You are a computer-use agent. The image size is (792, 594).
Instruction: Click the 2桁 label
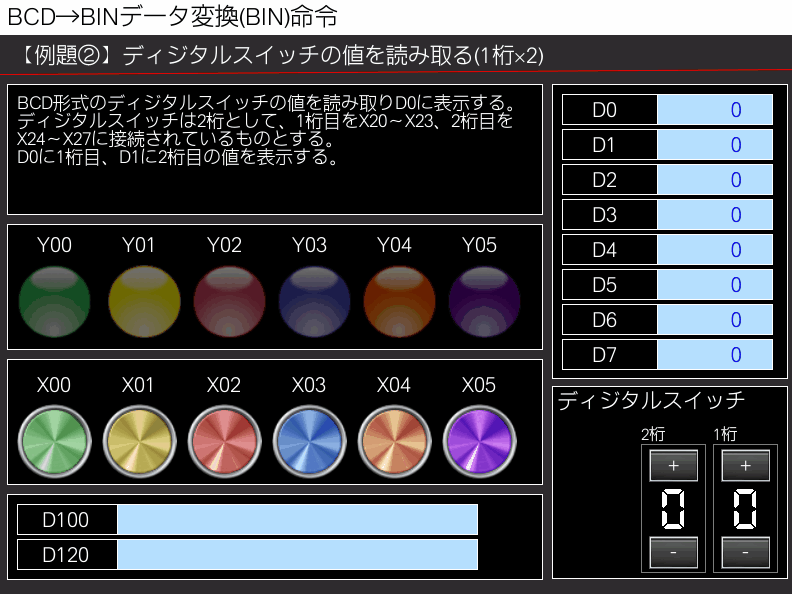click(x=653, y=434)
